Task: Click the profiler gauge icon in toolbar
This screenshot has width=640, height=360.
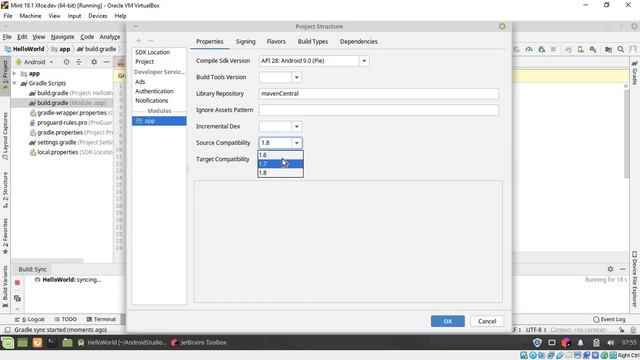Action: [529, 49]
